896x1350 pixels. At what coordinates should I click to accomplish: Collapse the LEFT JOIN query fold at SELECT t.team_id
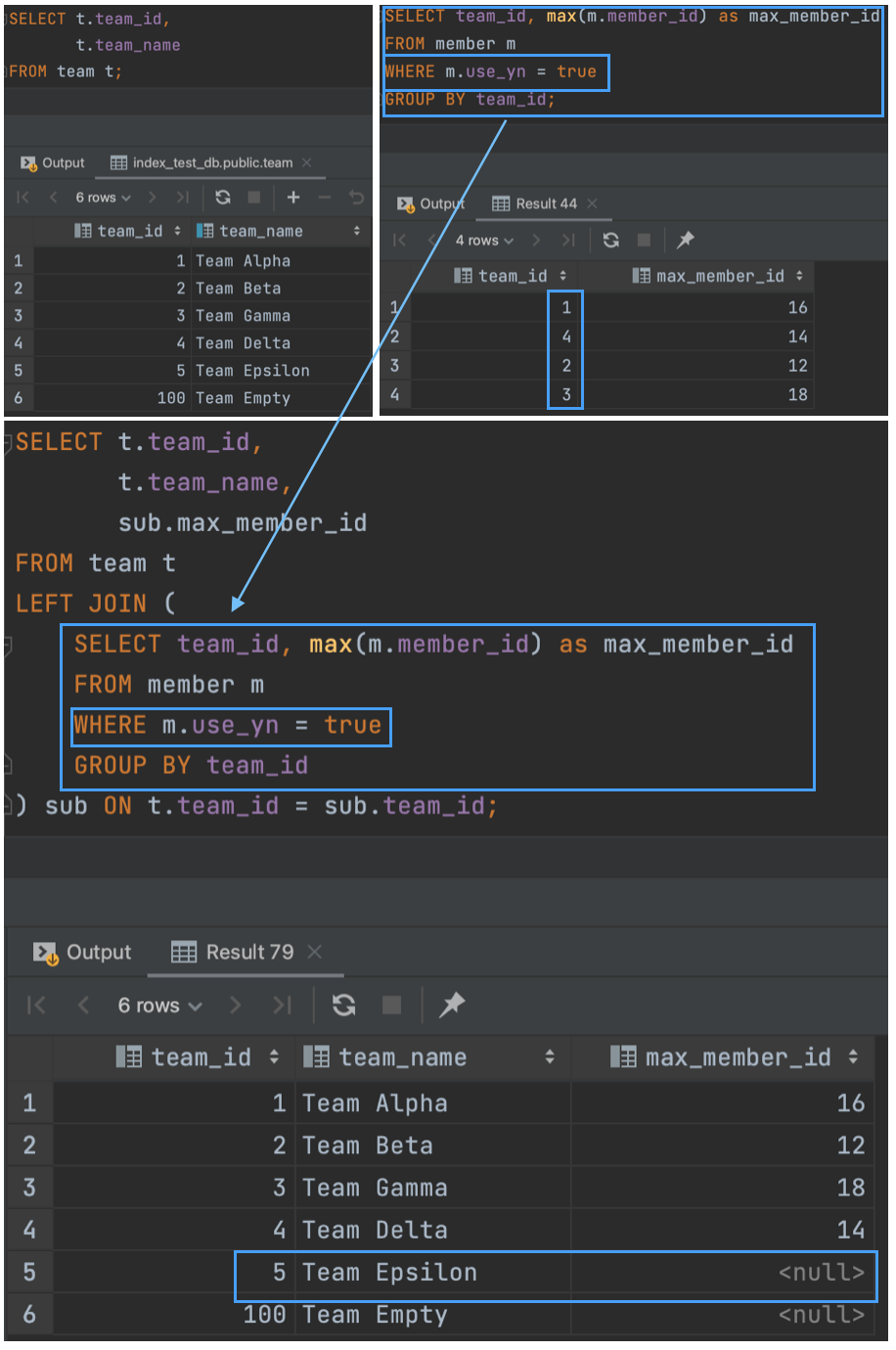tap(8, 442)
